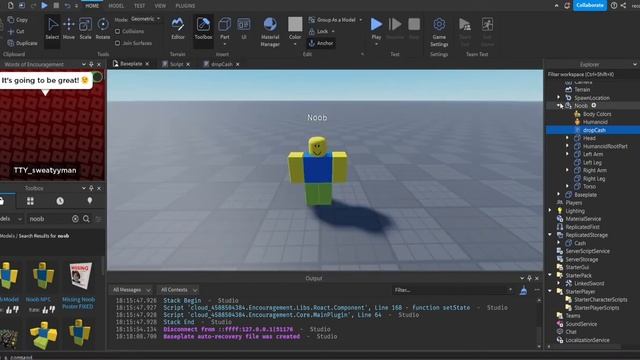Activate the Scale tool

(85, 29)
